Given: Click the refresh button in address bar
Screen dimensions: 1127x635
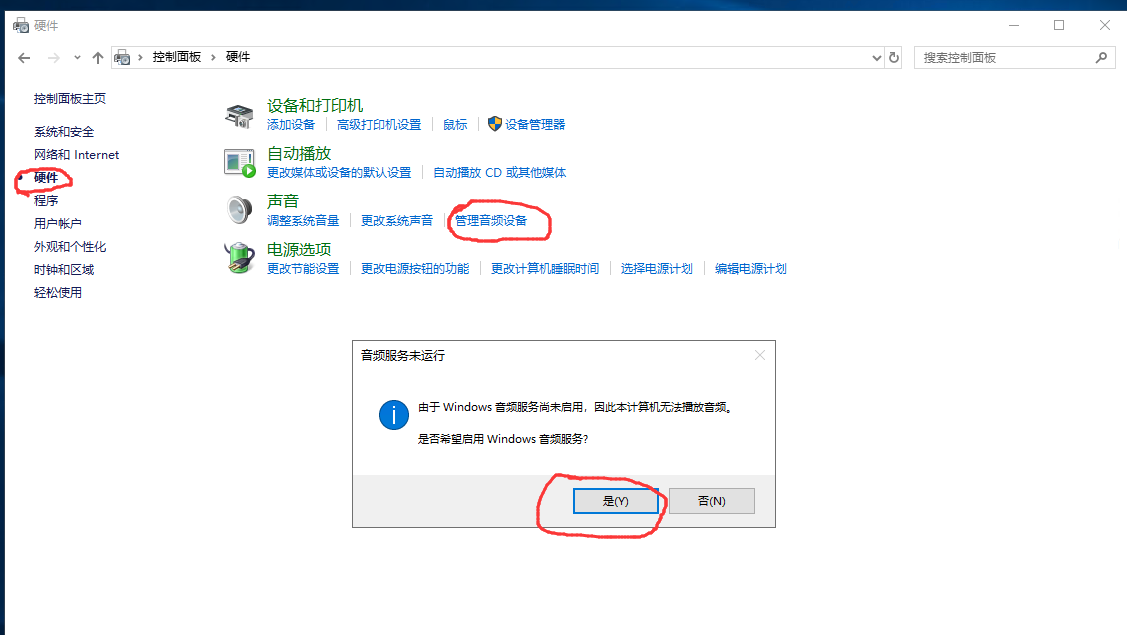Looking at the screenshot, I should pos(894,58).
